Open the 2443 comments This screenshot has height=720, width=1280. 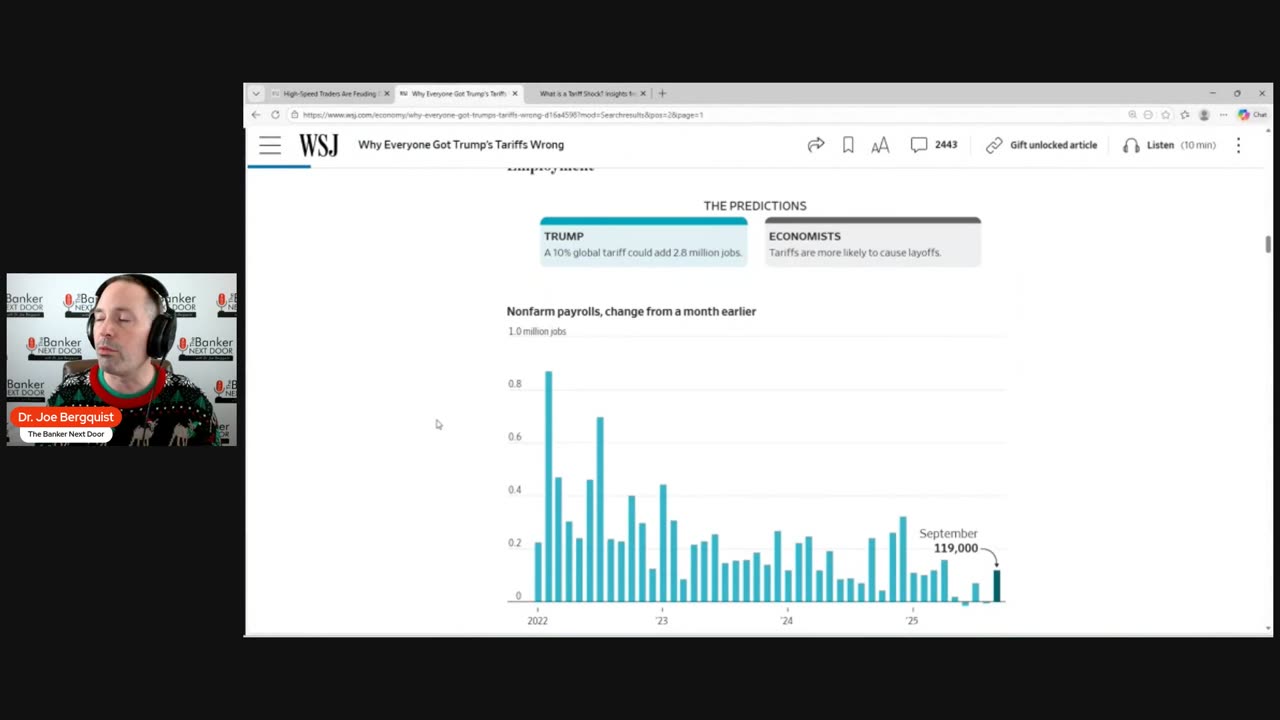click(934, 145)
